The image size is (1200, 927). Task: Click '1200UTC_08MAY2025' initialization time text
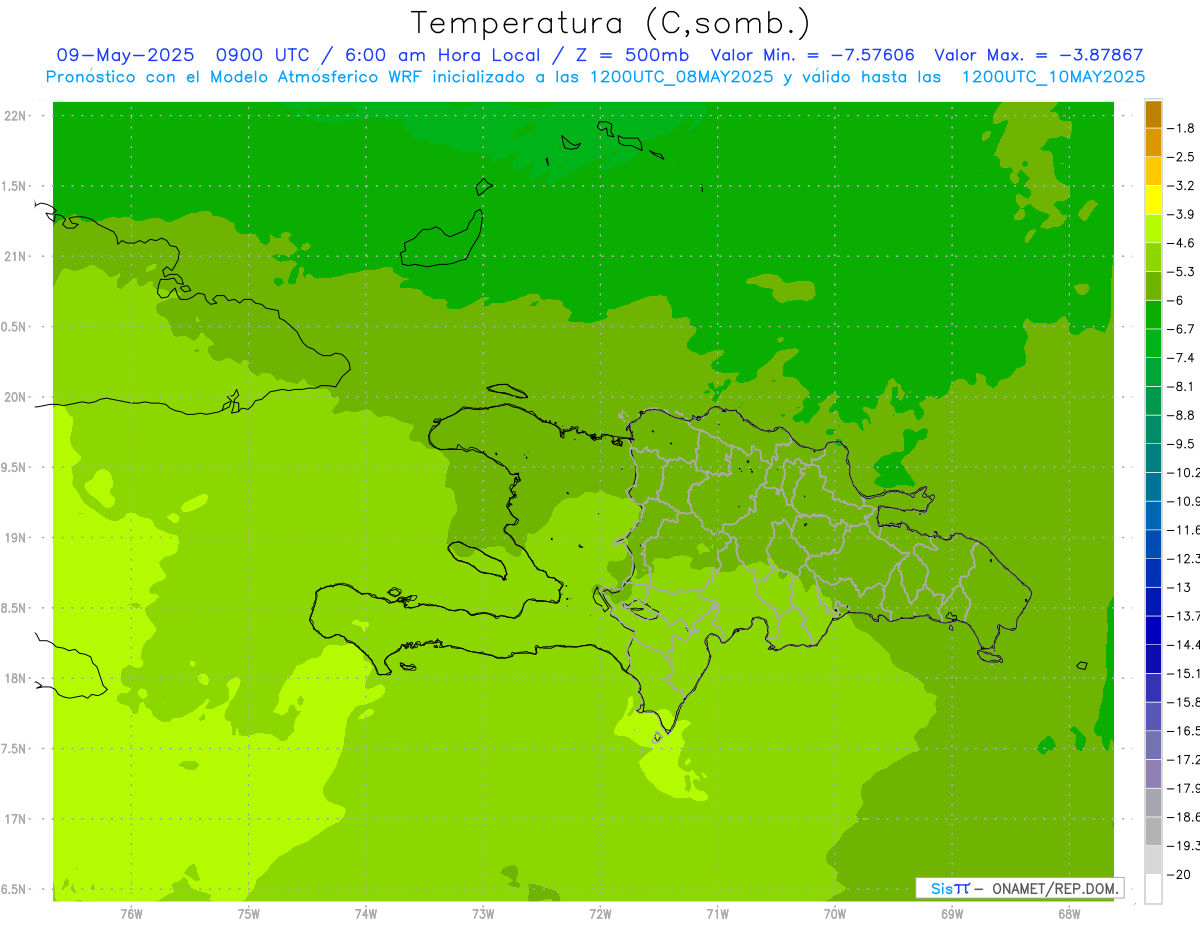(x=682, y=77)
